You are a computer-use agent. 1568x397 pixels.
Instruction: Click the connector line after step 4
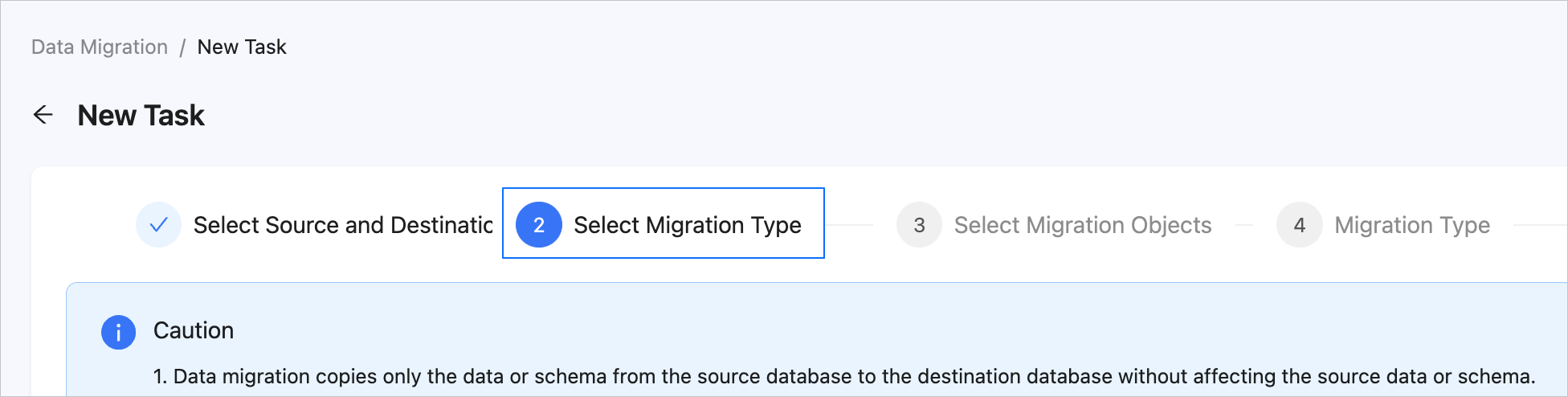point(1538,225)
